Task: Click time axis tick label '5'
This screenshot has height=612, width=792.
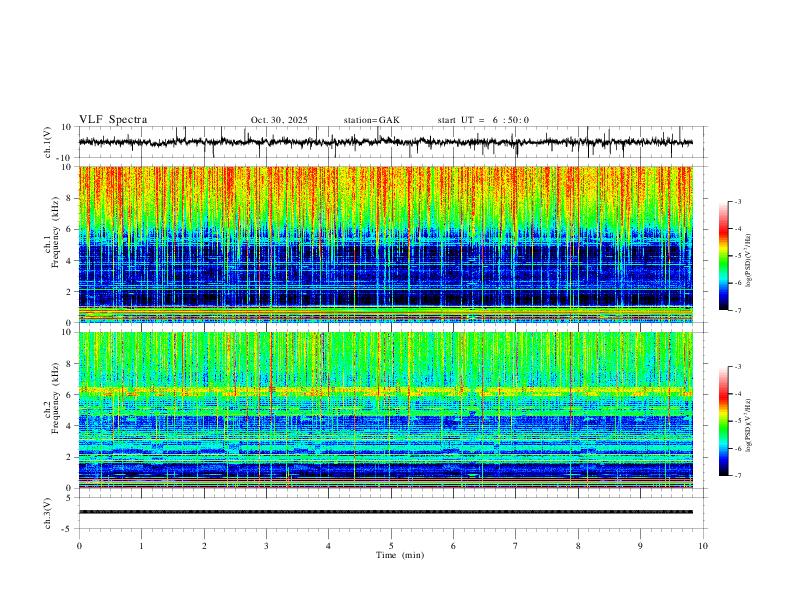Action: click(391, 546)
